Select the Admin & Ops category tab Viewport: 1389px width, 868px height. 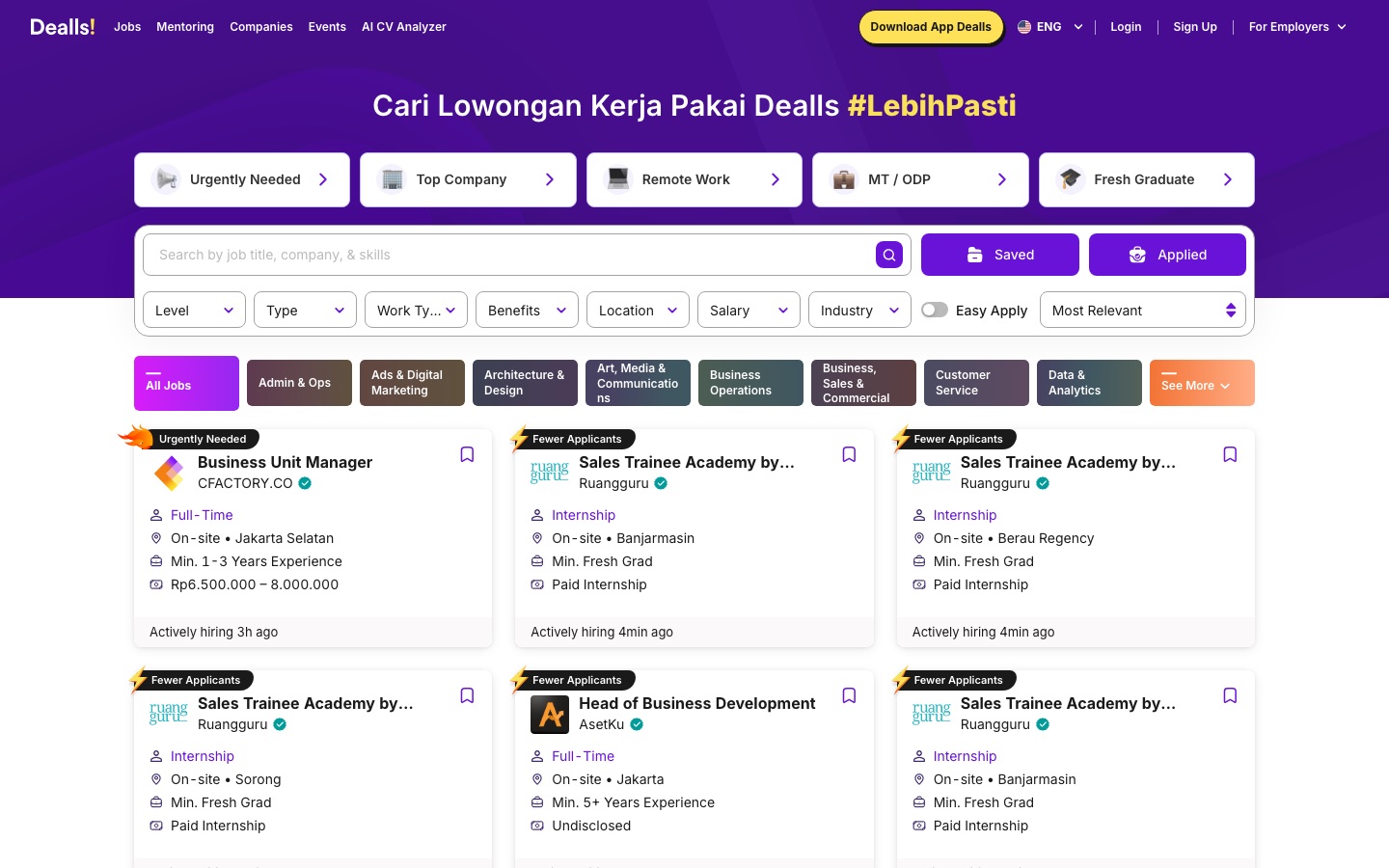[x=299, y=383]
